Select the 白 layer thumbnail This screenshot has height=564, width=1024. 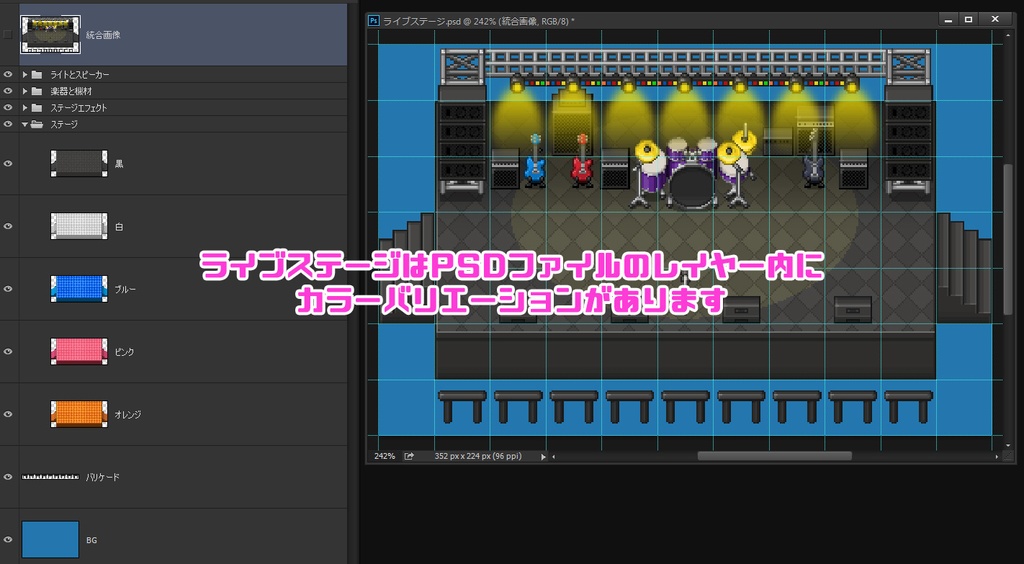coord(79,227)
